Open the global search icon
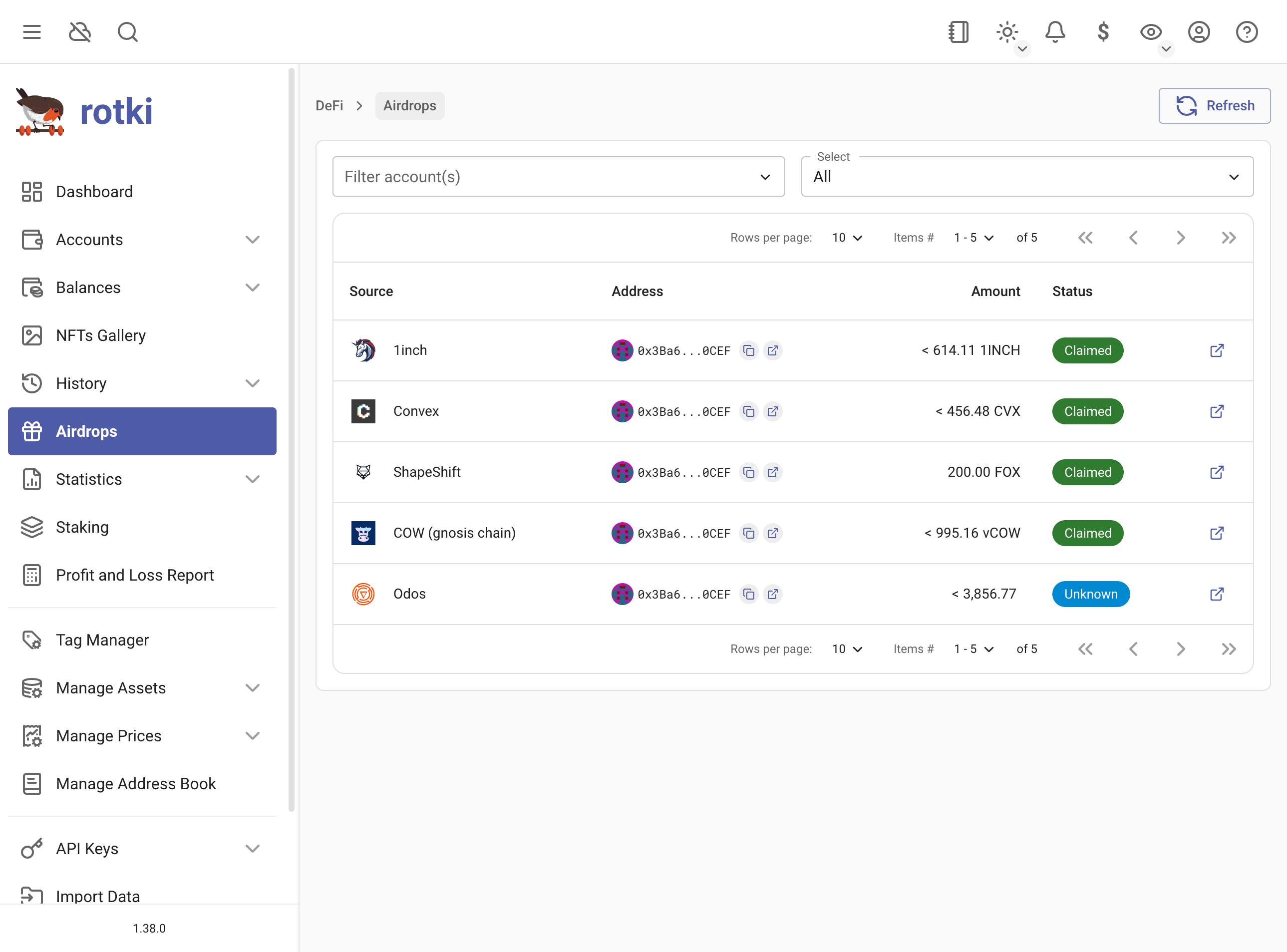 127,31
